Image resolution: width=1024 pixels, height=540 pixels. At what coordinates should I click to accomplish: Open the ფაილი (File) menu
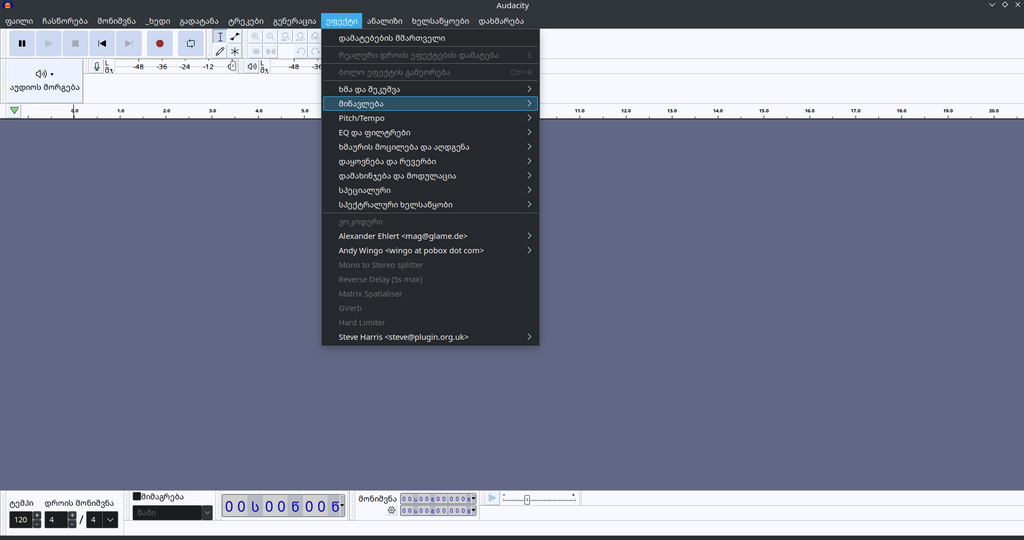coord(19,21)
